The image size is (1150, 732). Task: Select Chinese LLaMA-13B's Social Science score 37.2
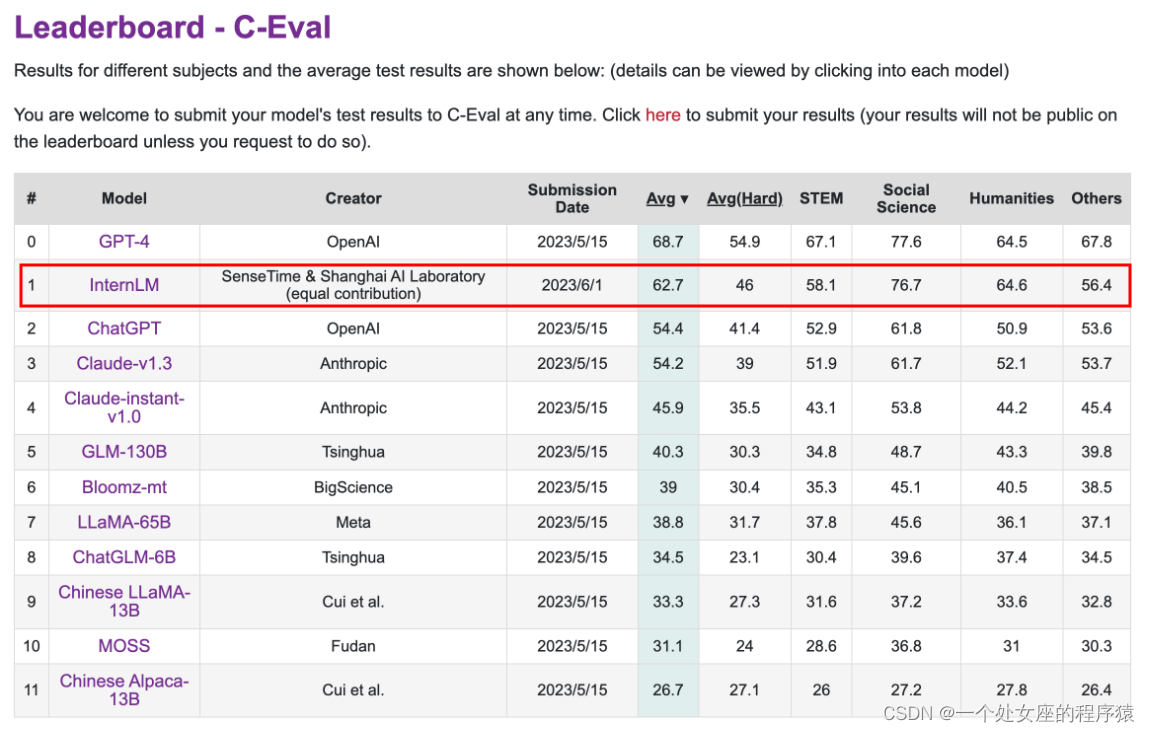[x=906, y=601]
